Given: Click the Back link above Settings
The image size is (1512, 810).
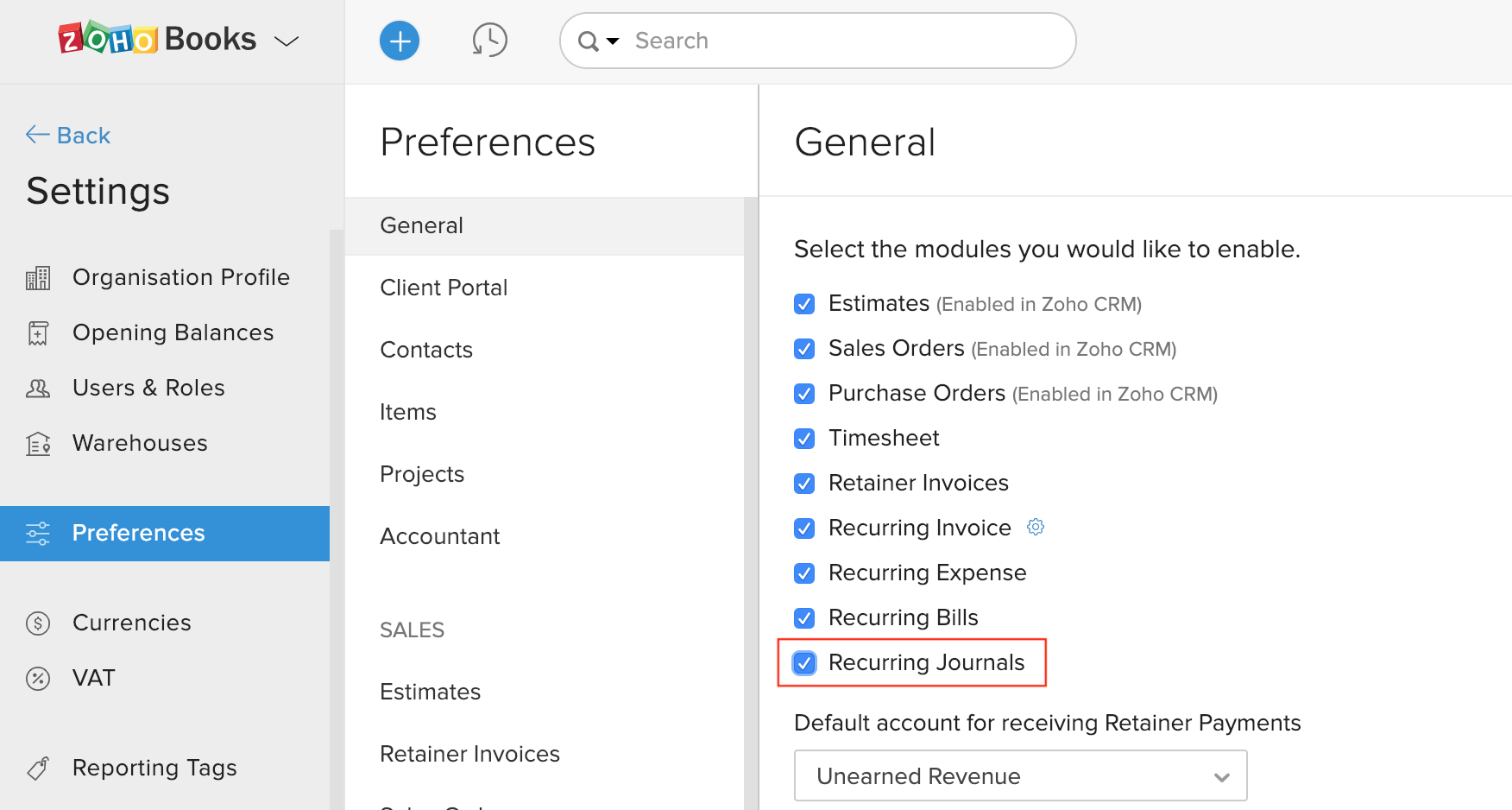Looking at the screenshot, I should [x=67, y=135].
